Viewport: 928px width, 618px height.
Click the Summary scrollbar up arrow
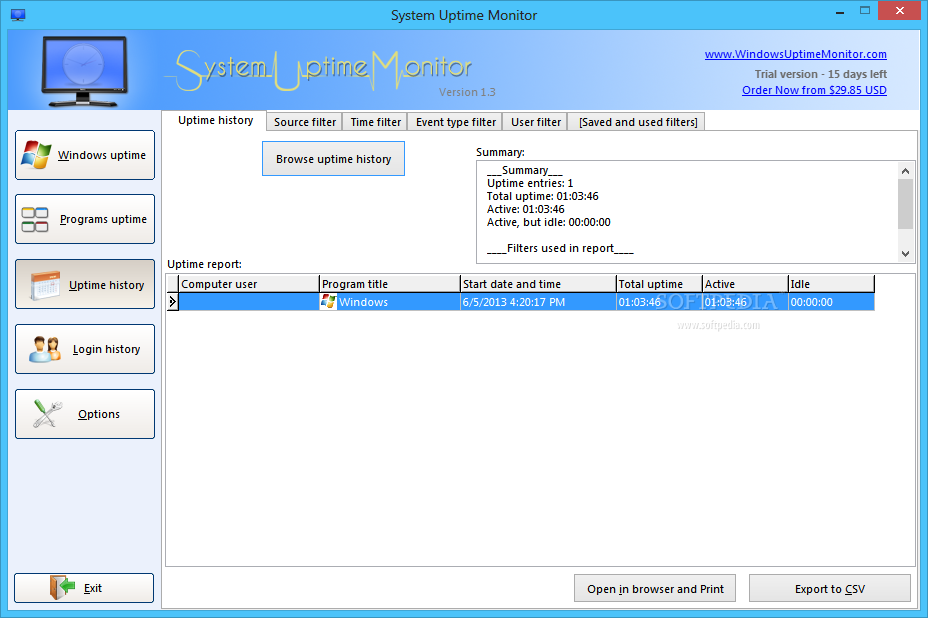click(905, 171)
